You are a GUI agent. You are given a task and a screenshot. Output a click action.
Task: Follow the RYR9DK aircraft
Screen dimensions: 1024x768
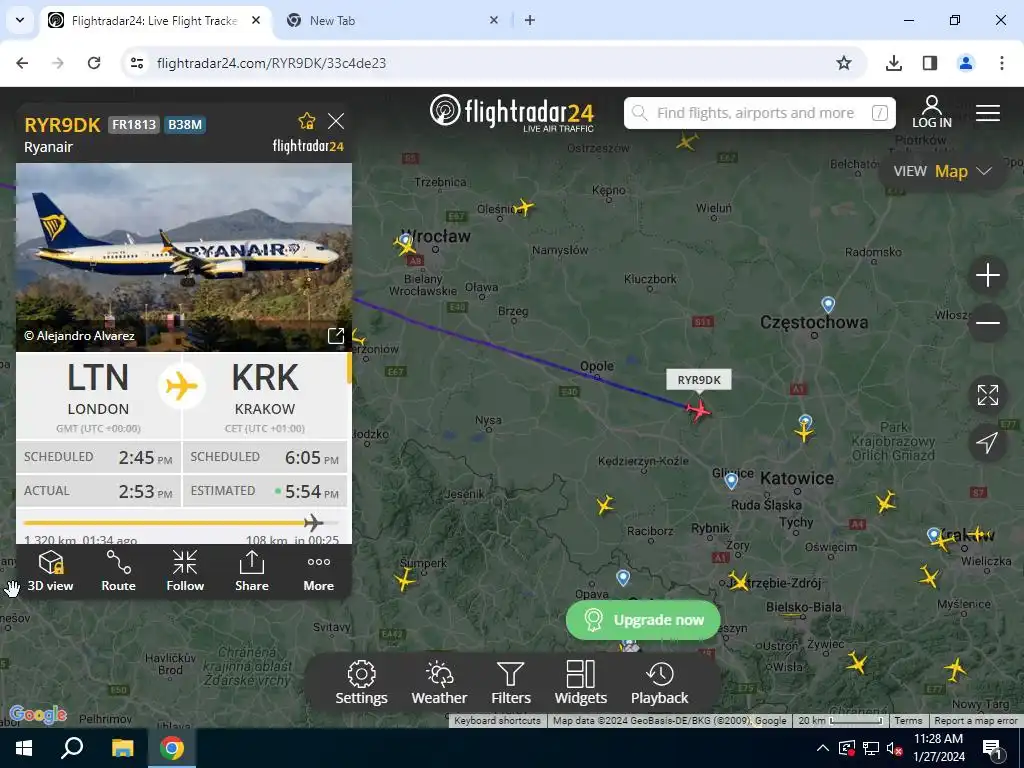click(x=185, y=571)
